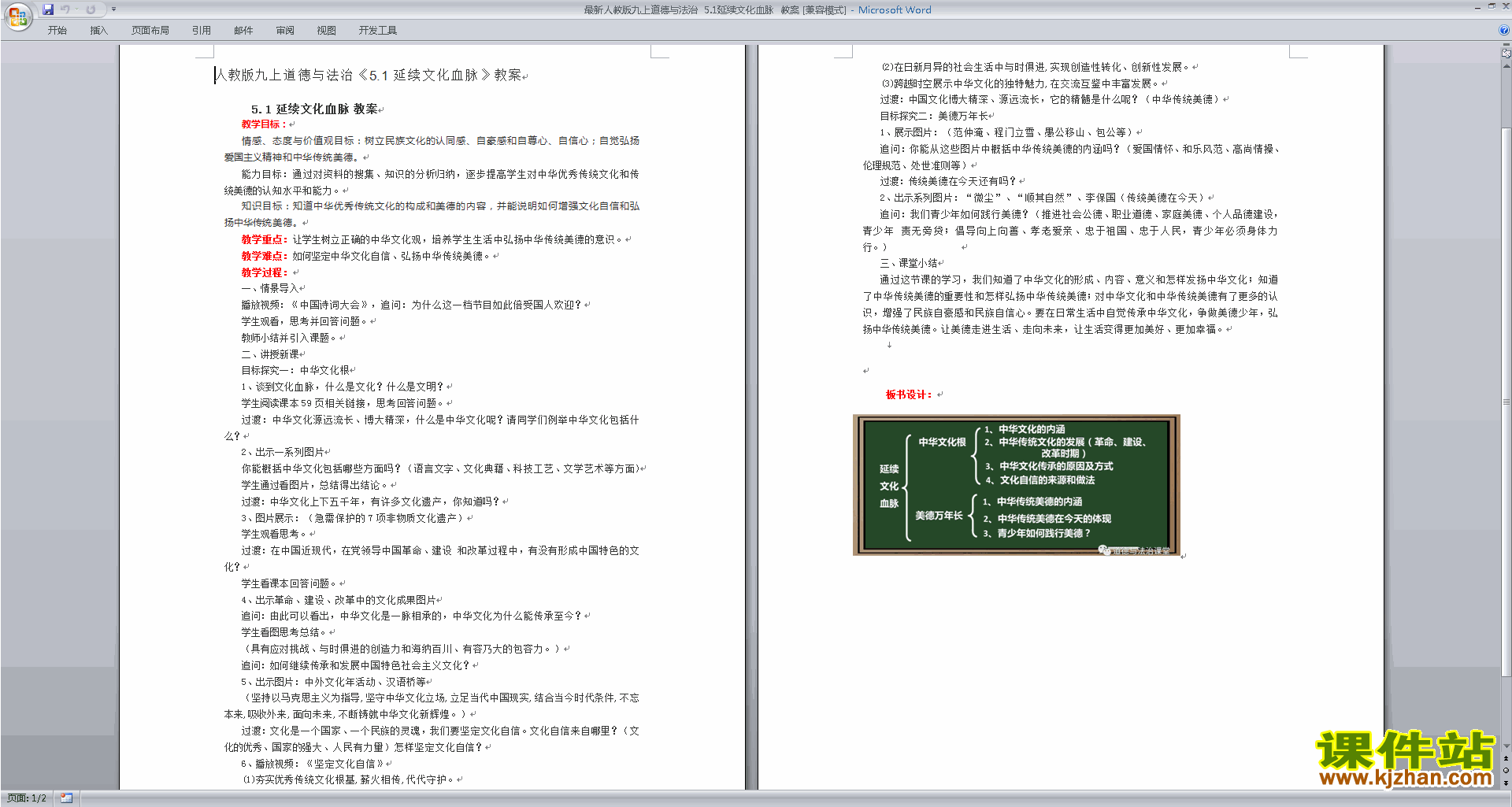This screenshot has width=1512, height=807.
Task: Open the 插入 ribbon tab
Action: 98,31
